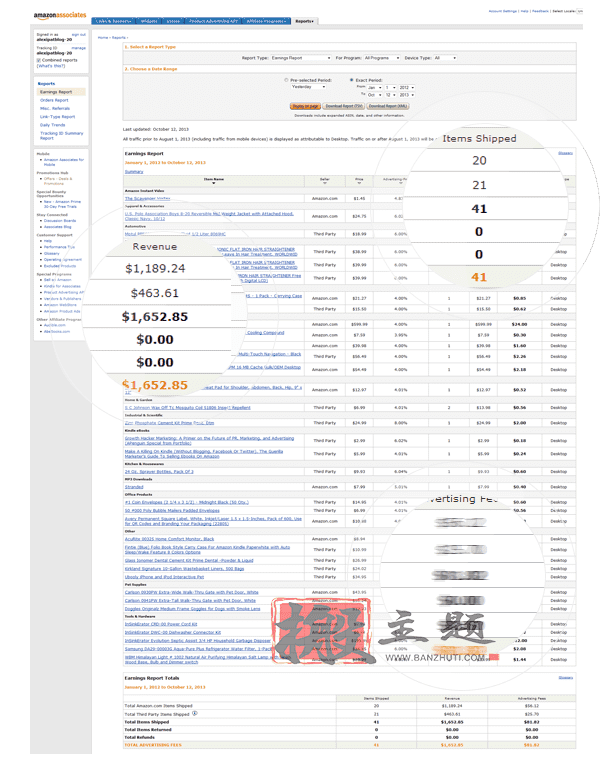Open Growth Hacker Marketing ebook link
The image size is (614, 770).
pyautogui.click(x=209, y=440)
